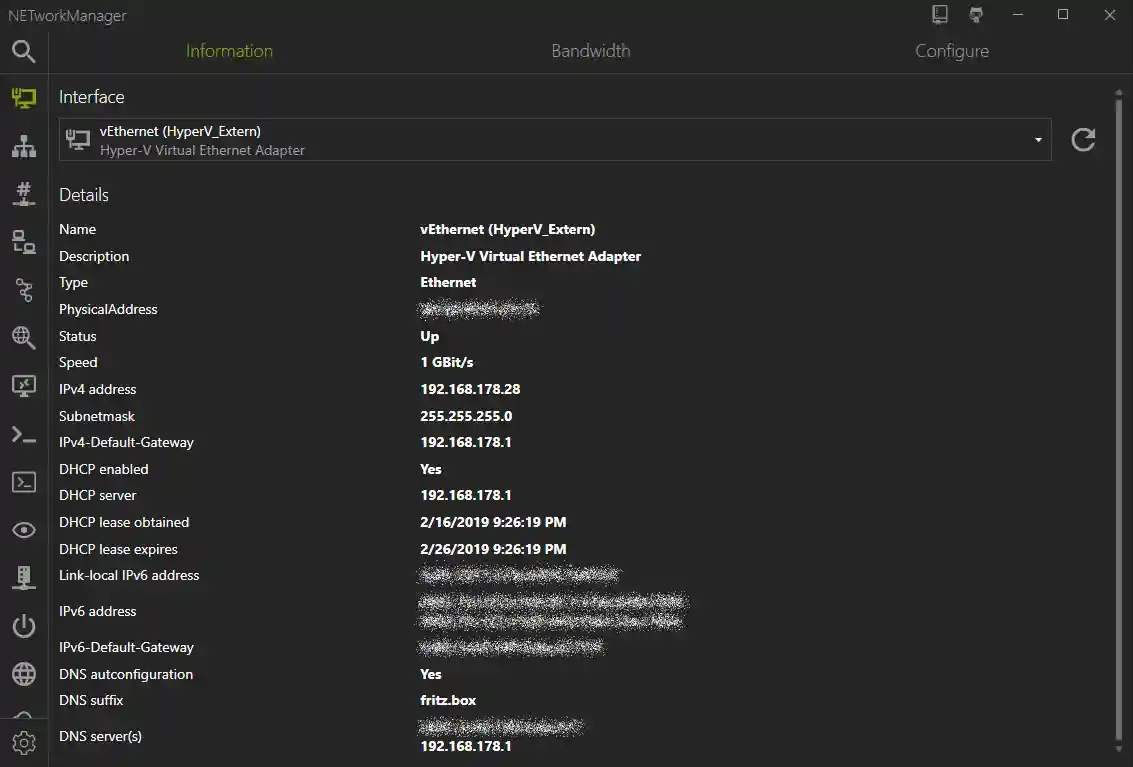Screen dimensions: 1133x767
Task: Open the Port Scanner tool
Action: 23,193
